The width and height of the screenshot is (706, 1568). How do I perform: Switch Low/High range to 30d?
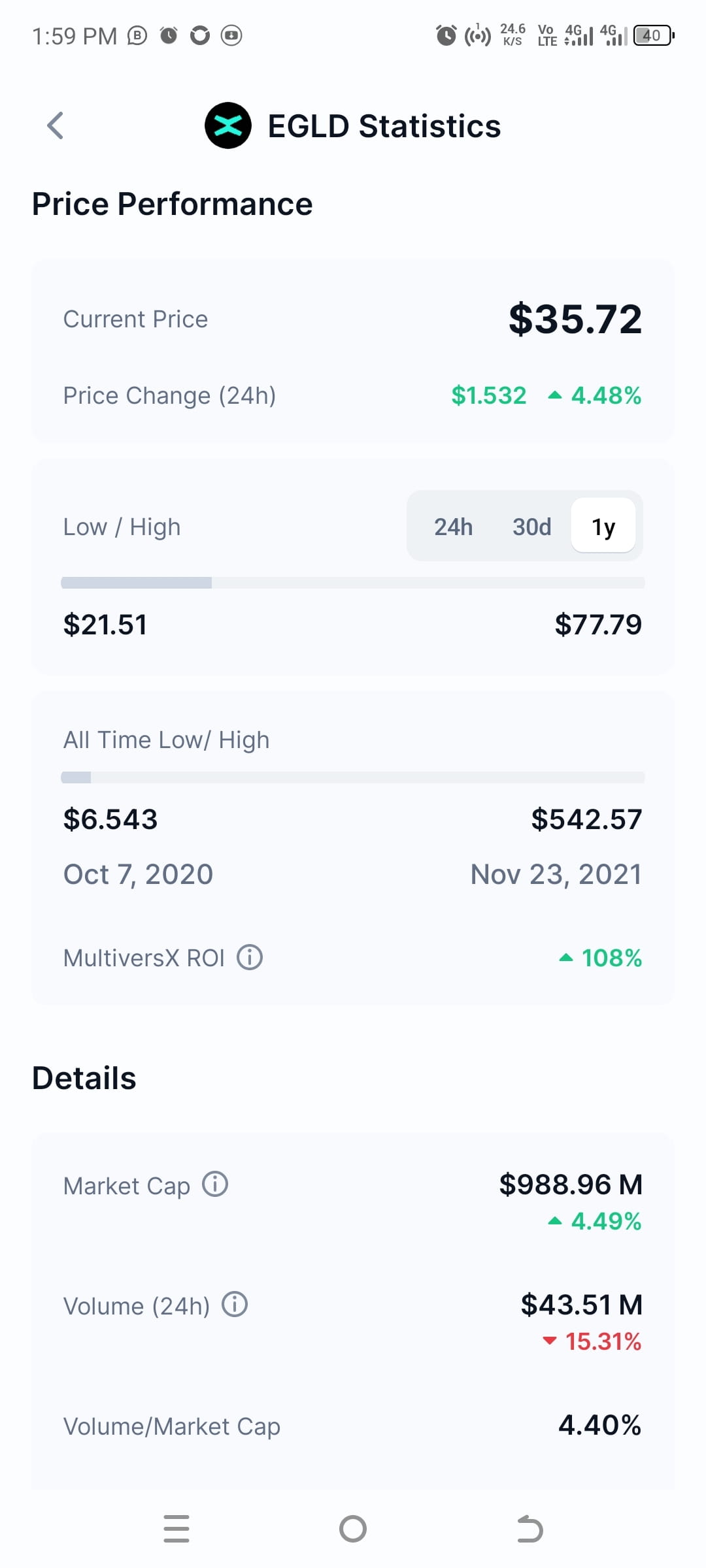click(531, 527)
